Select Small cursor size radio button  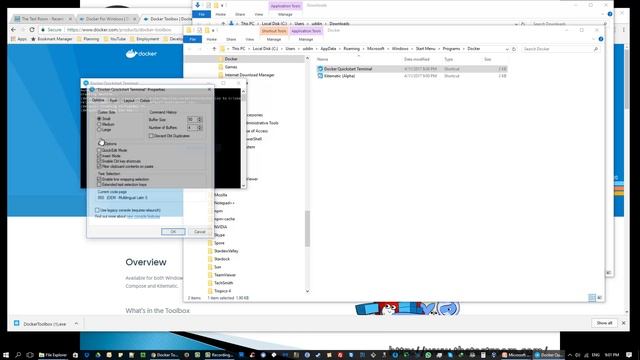[x=99, y=119]
